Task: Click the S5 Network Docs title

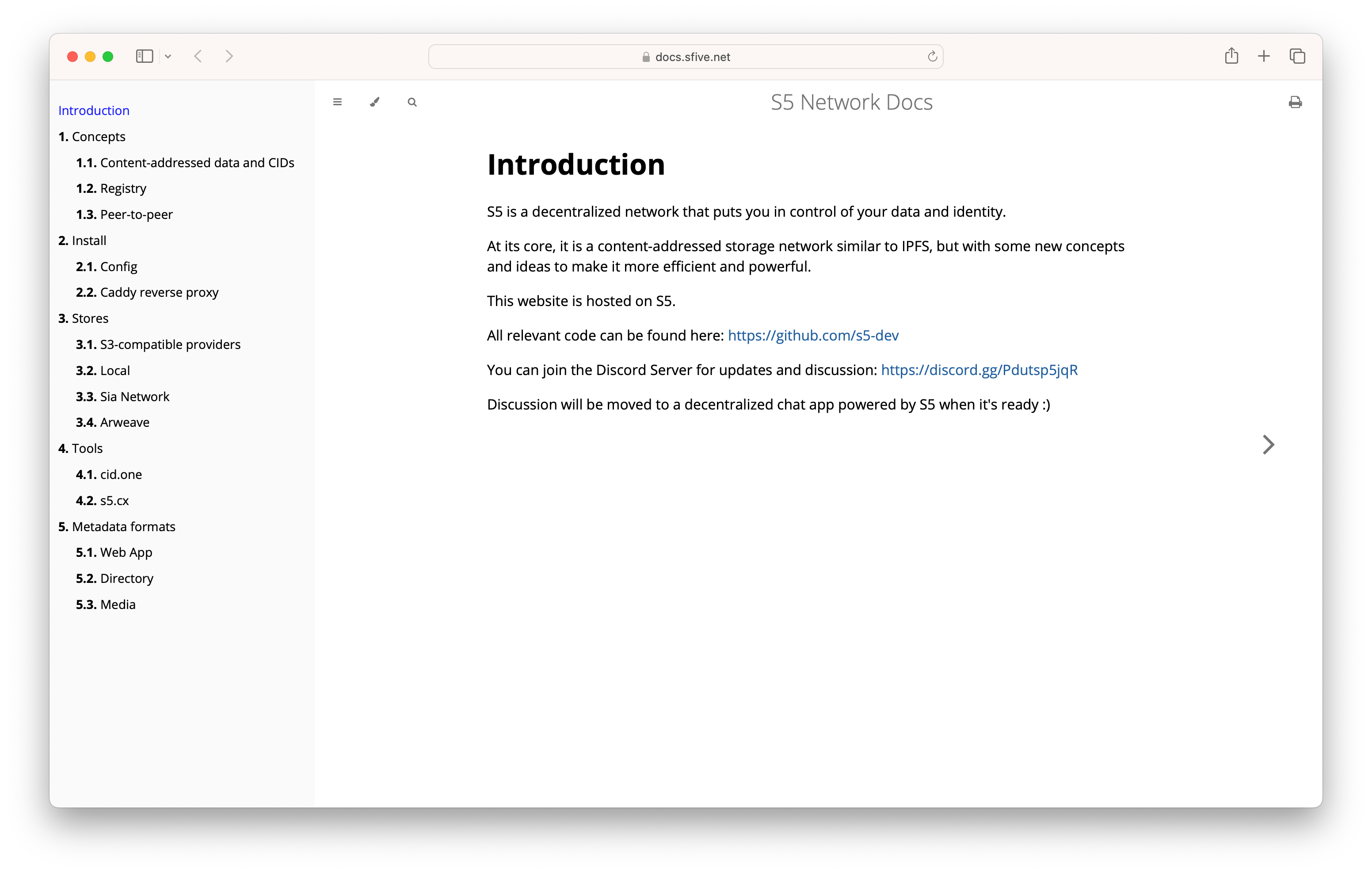Action: pos(851,102)
